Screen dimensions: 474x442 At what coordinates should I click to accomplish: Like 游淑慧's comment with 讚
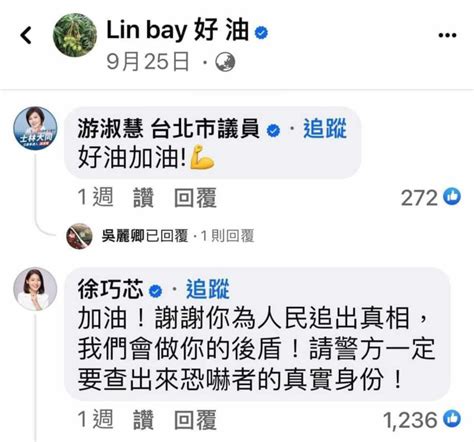pyautogui.click(x=144, y=198)
